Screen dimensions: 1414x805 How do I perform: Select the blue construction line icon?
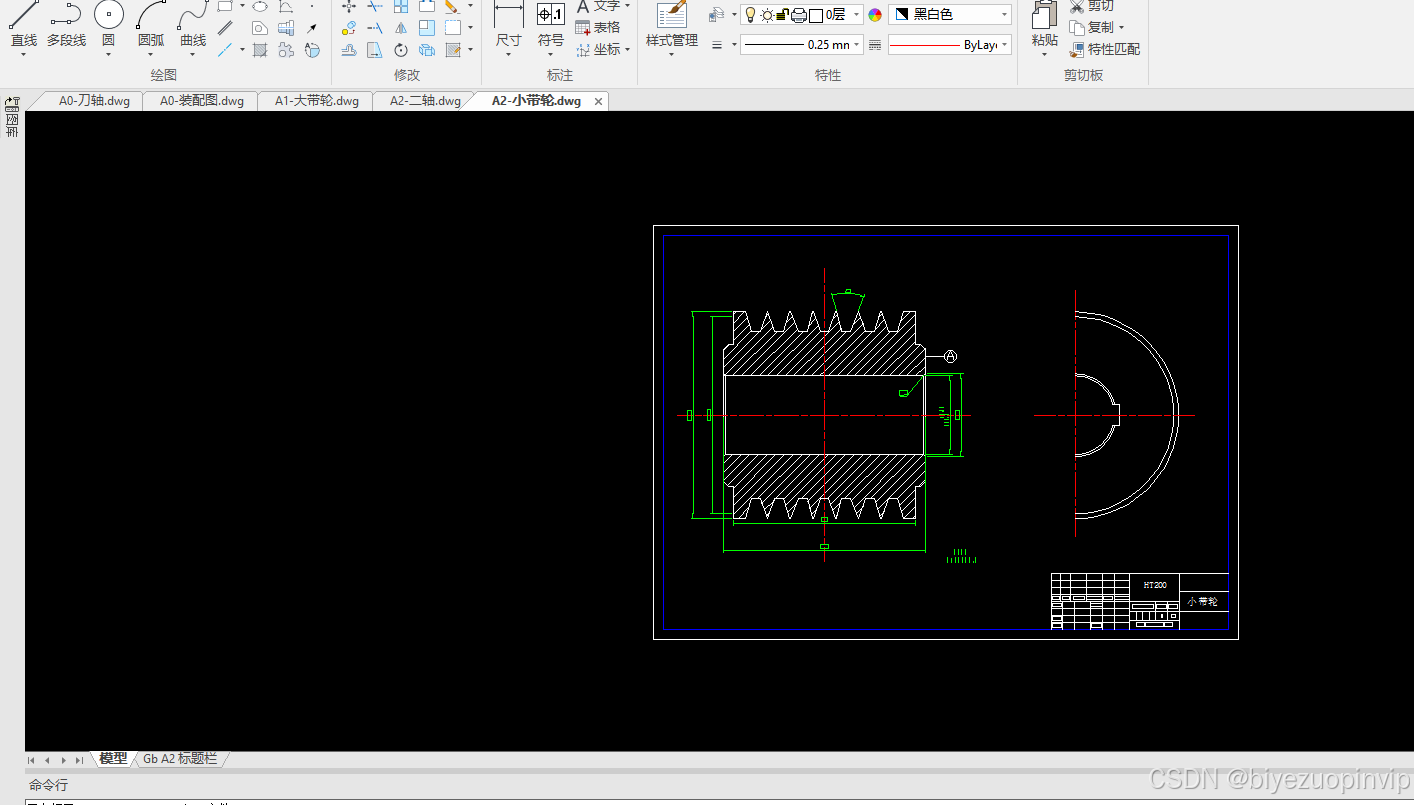(x=225, y=49)
